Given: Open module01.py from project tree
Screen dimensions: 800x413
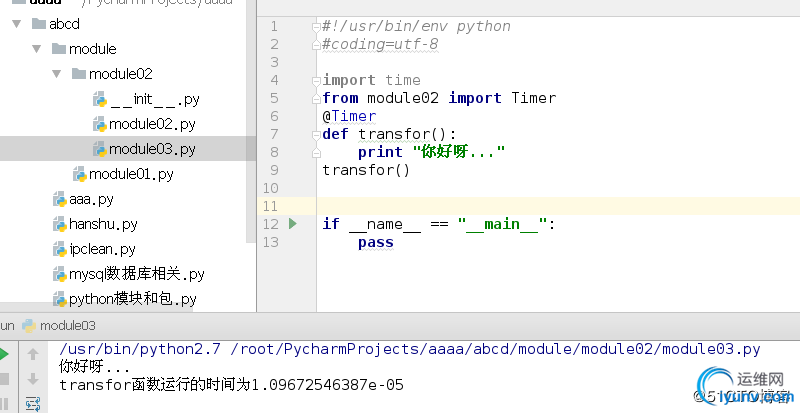Looking at the screenshot, I should [x=123, y=174].
